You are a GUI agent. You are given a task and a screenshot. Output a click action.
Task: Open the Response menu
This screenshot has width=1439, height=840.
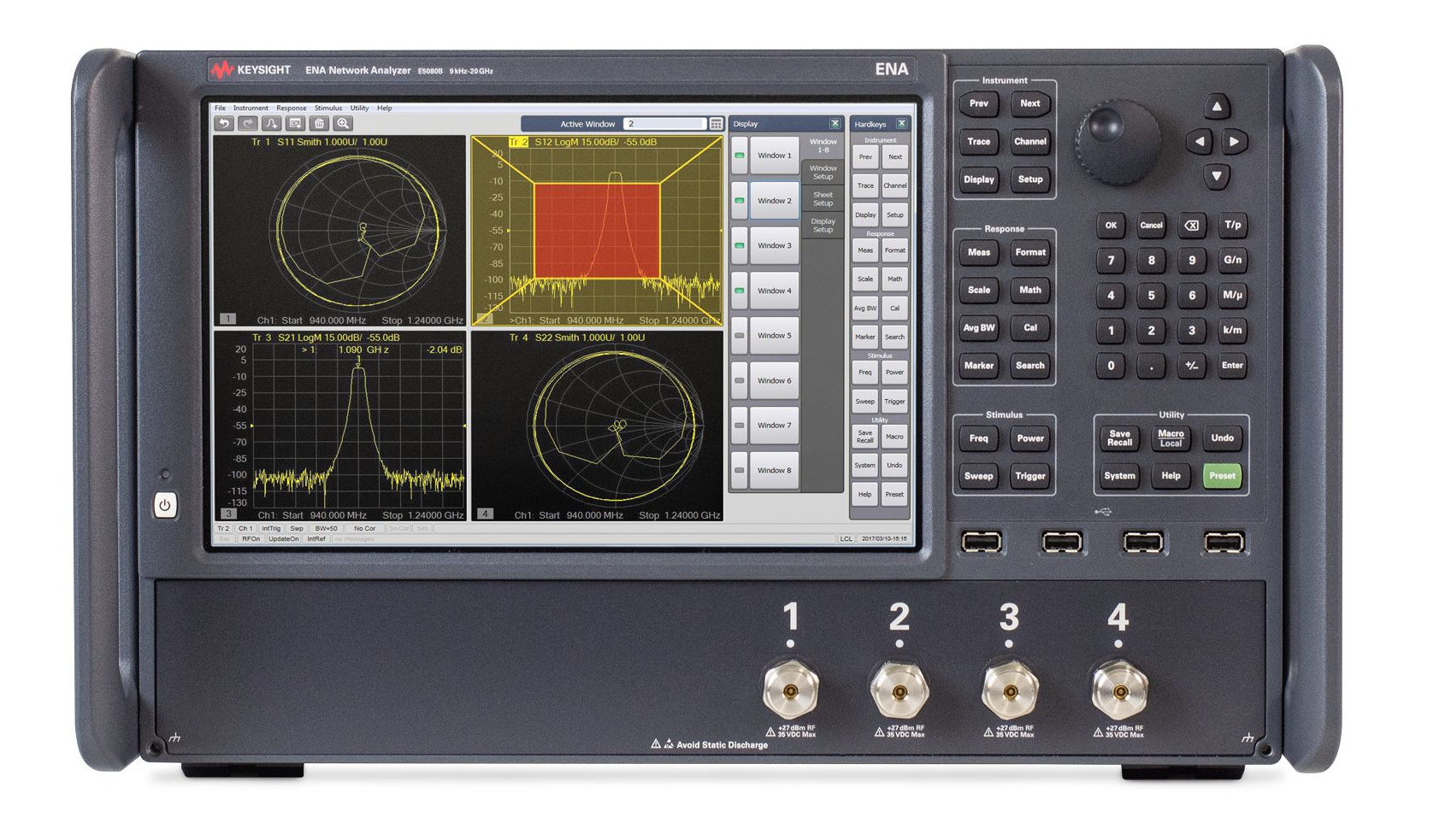click(291, 109)
